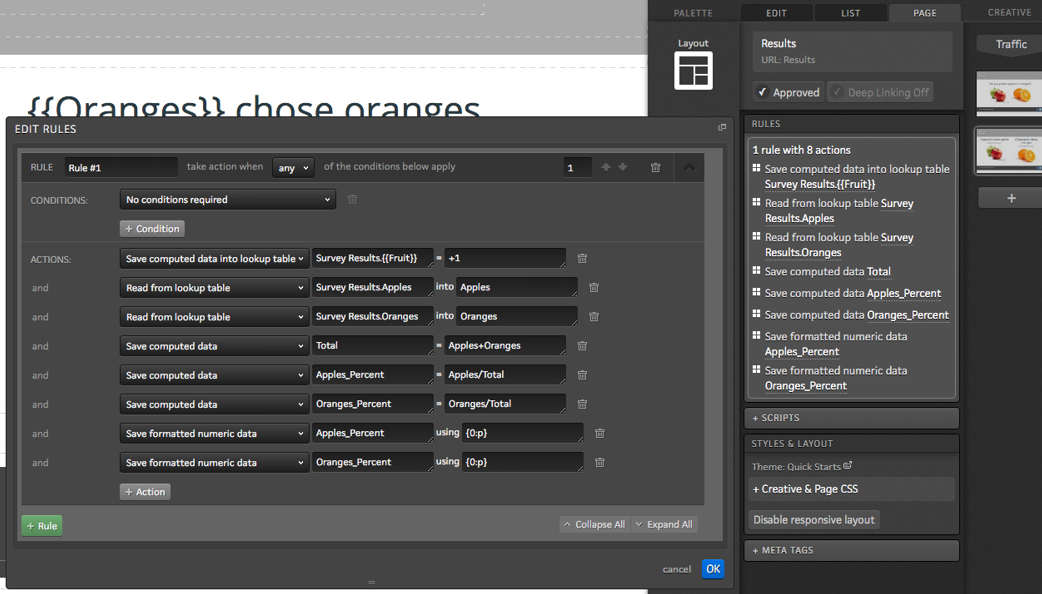This screenshot has width=1042, height=594.
Task: Expand All rules
Action: click(663, 524)
